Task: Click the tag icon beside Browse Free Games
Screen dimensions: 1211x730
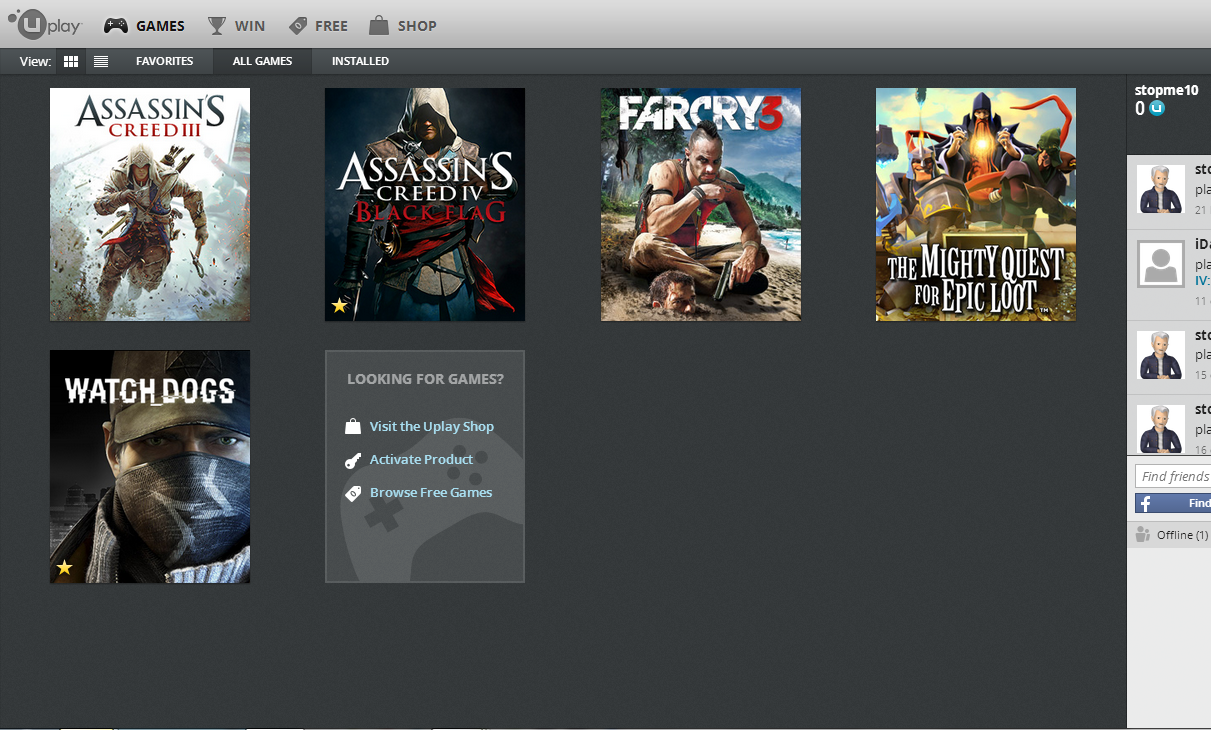Action: point(353,493)
